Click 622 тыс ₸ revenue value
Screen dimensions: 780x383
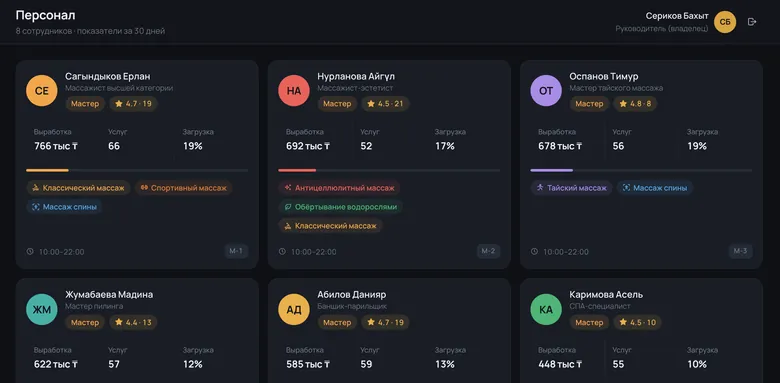(x=56, y=364)
